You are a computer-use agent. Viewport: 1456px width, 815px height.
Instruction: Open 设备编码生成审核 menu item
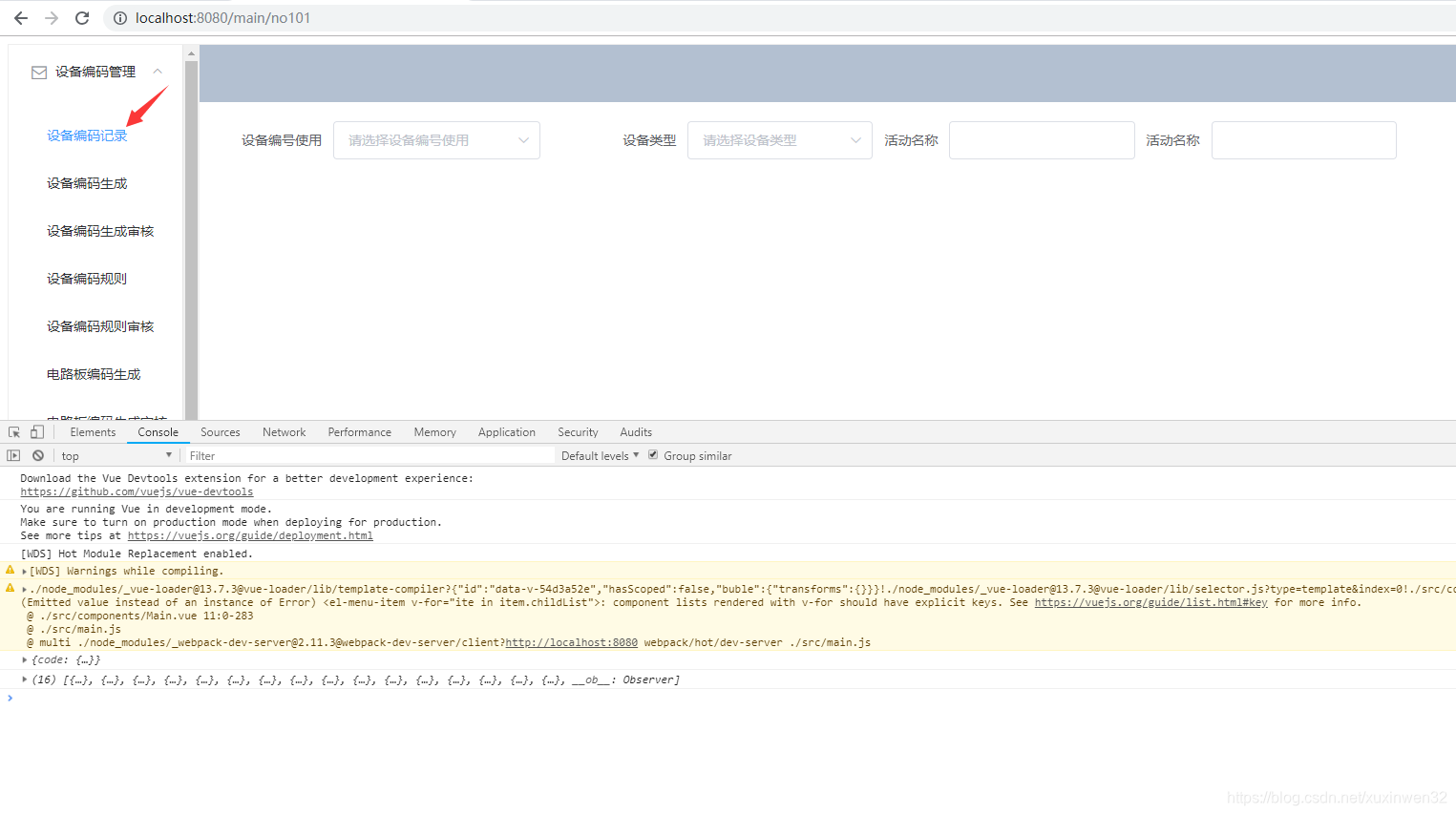(100, 231)
